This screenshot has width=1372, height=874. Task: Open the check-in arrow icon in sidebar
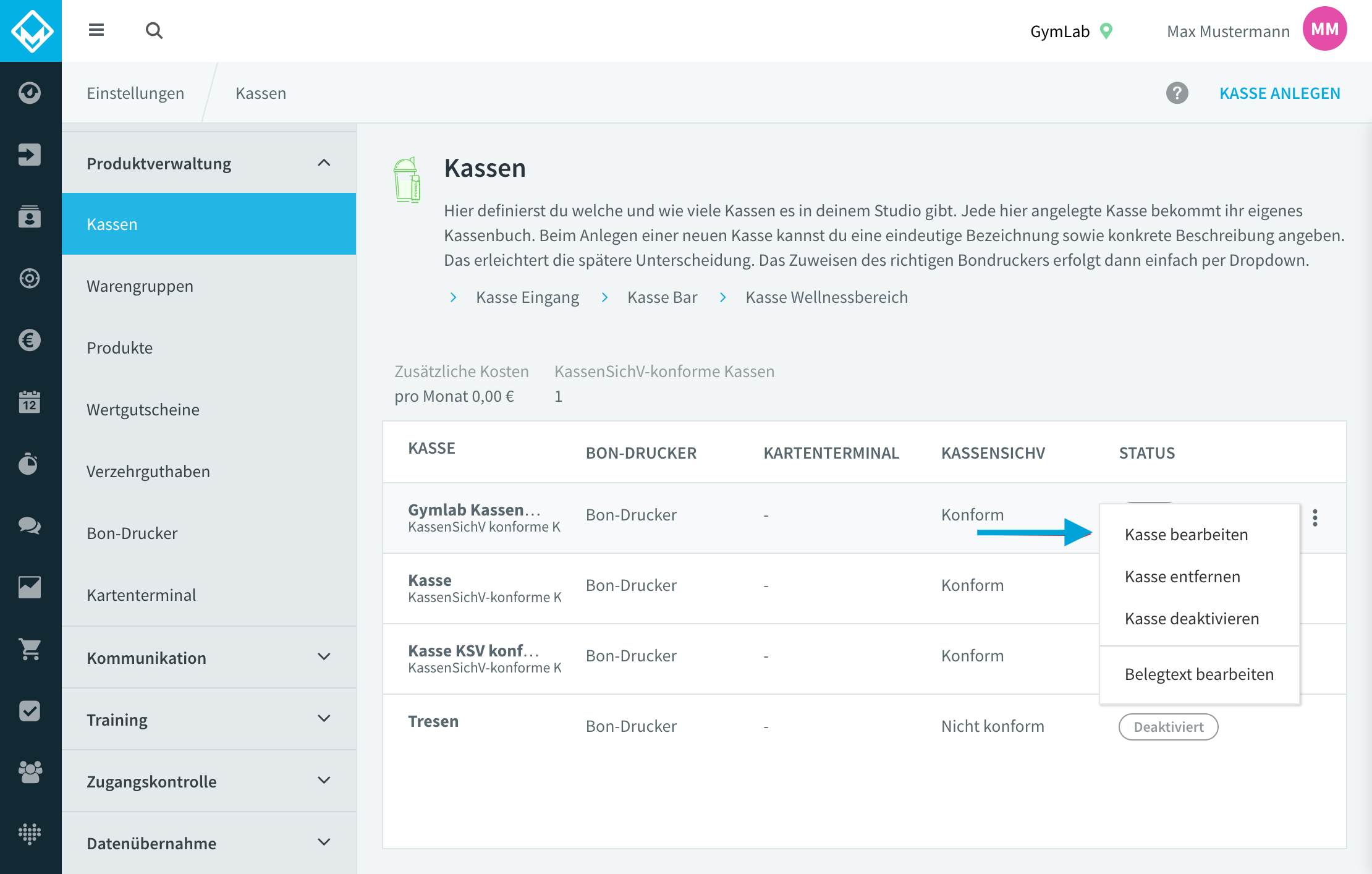[x=30, y=155]
